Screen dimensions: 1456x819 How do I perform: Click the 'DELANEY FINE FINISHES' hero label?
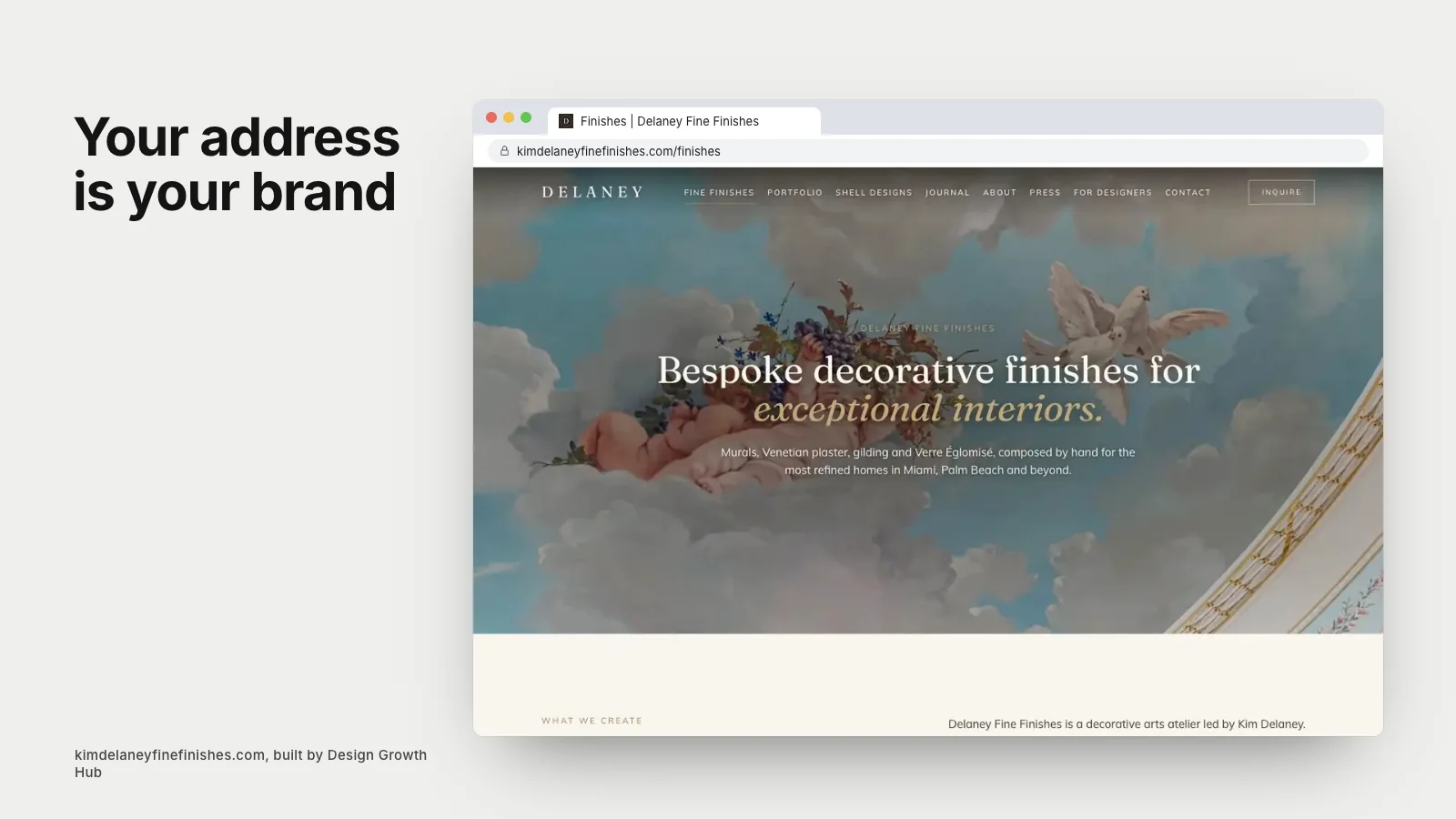tap(927, 329)
